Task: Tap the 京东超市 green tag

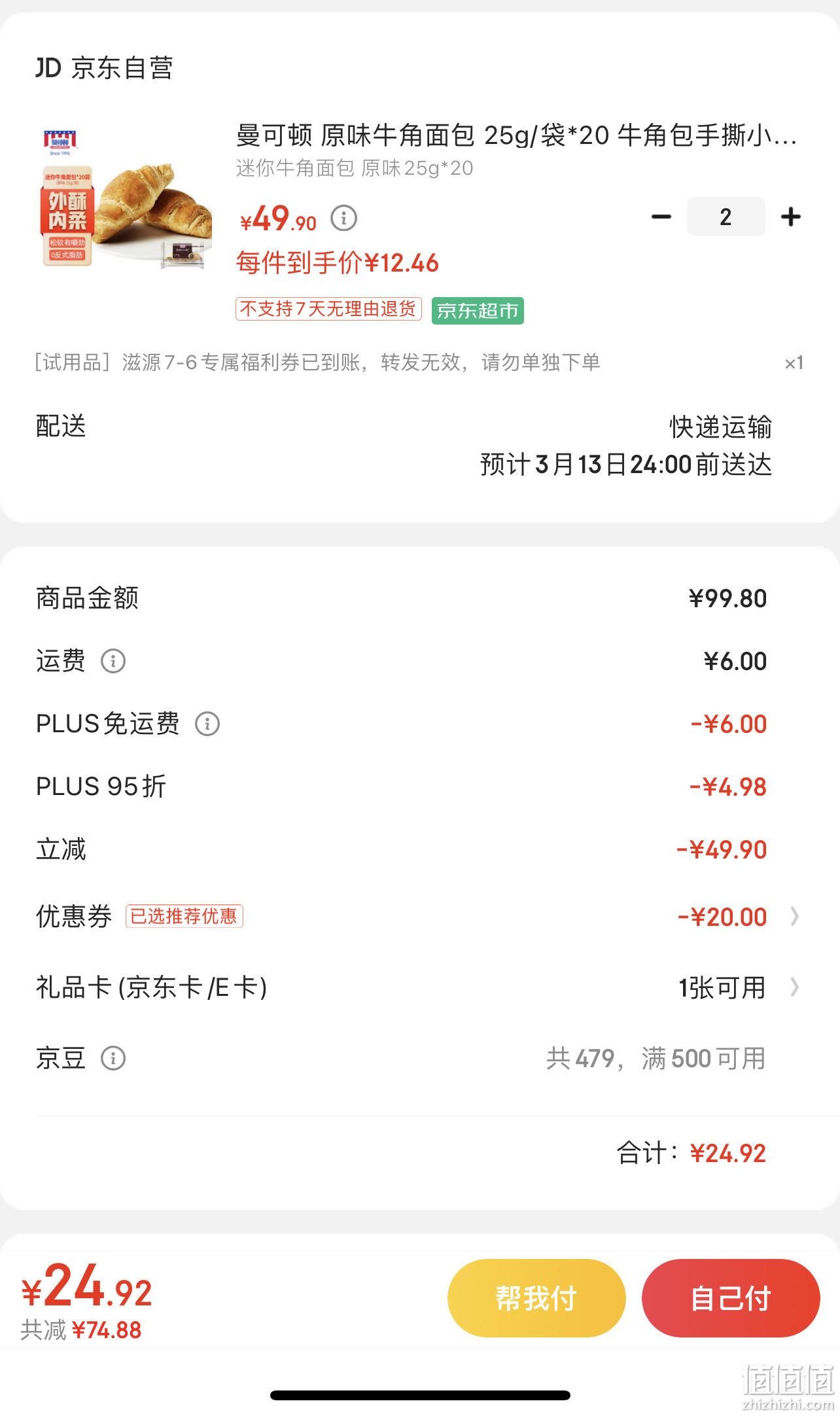Action: (478, 310)
